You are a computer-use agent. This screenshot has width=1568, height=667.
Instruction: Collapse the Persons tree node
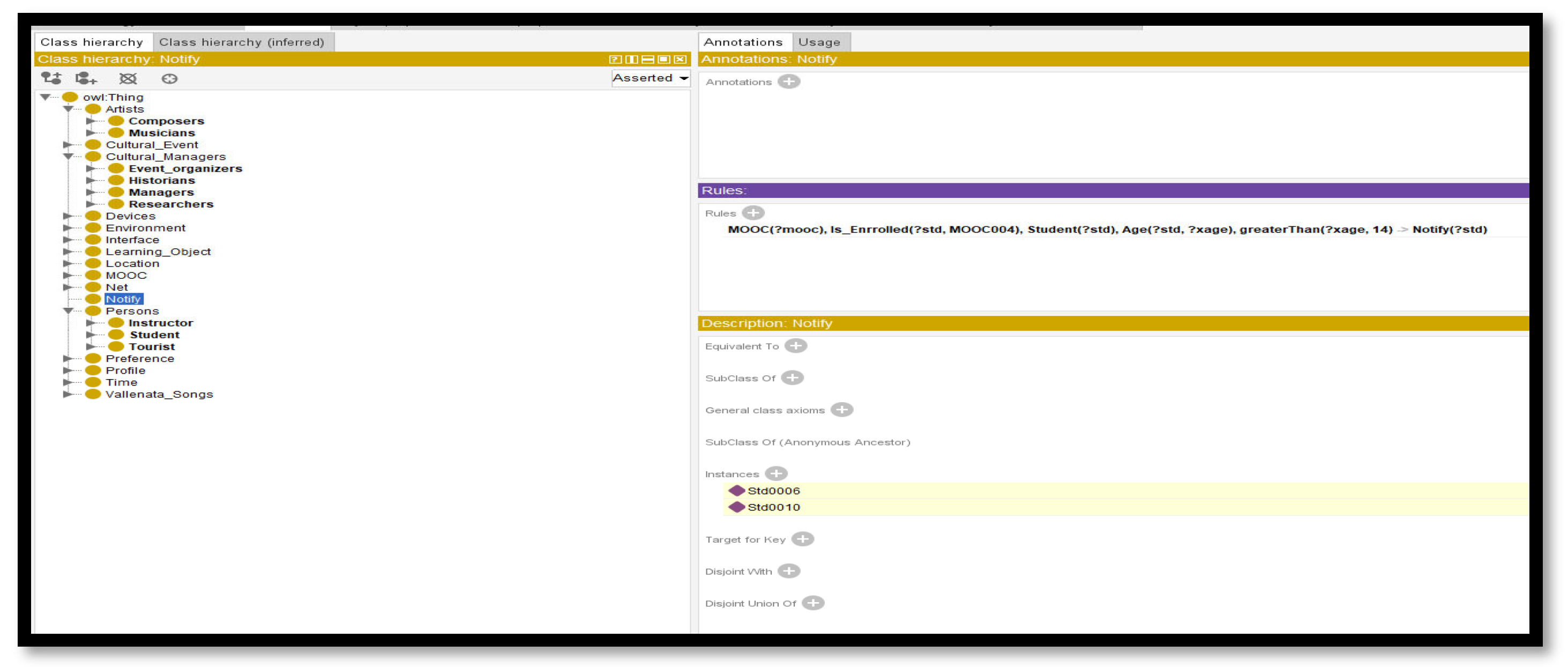tap(68, 310)
